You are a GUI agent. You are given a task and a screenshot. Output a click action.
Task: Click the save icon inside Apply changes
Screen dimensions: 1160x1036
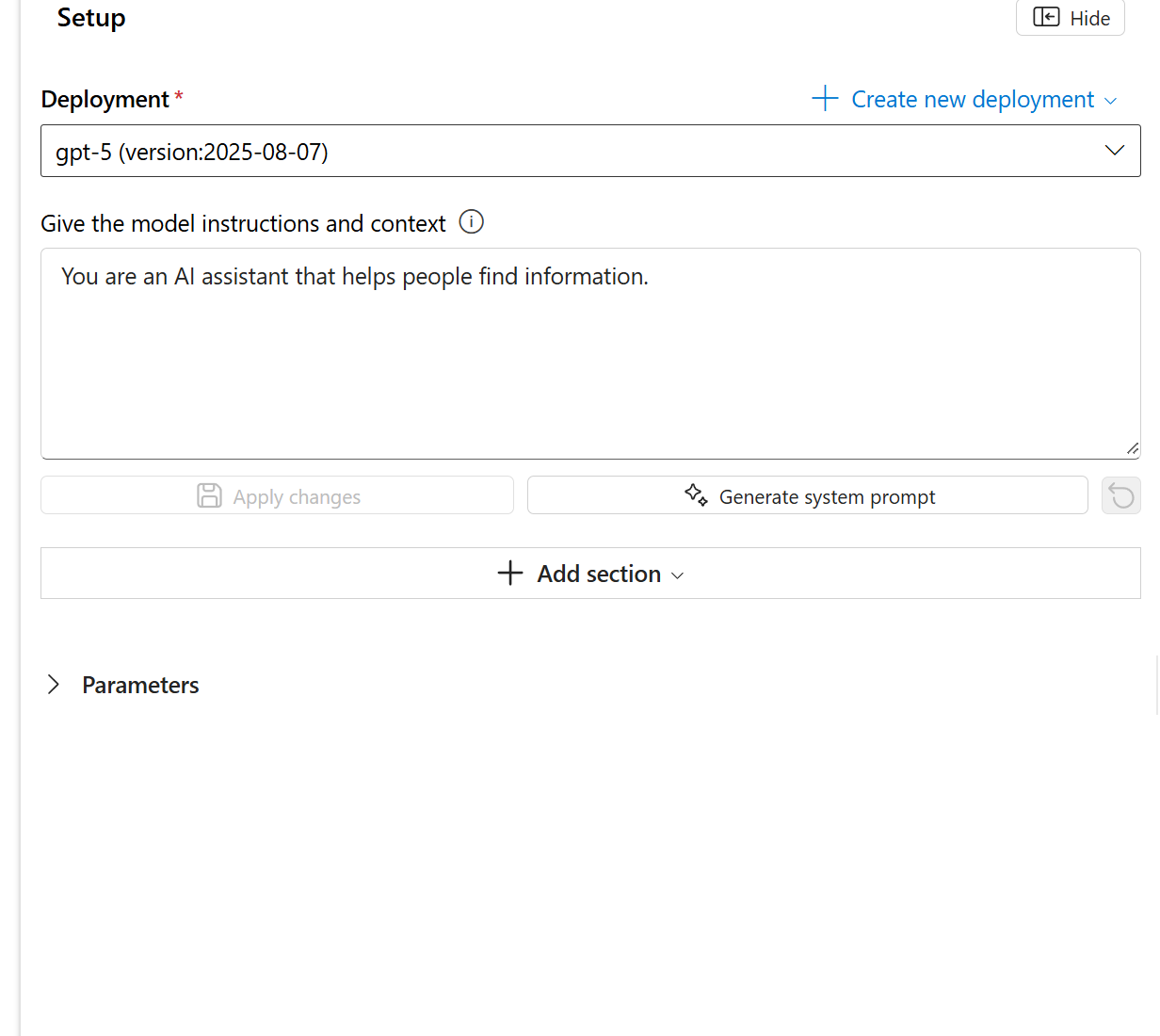209,494
